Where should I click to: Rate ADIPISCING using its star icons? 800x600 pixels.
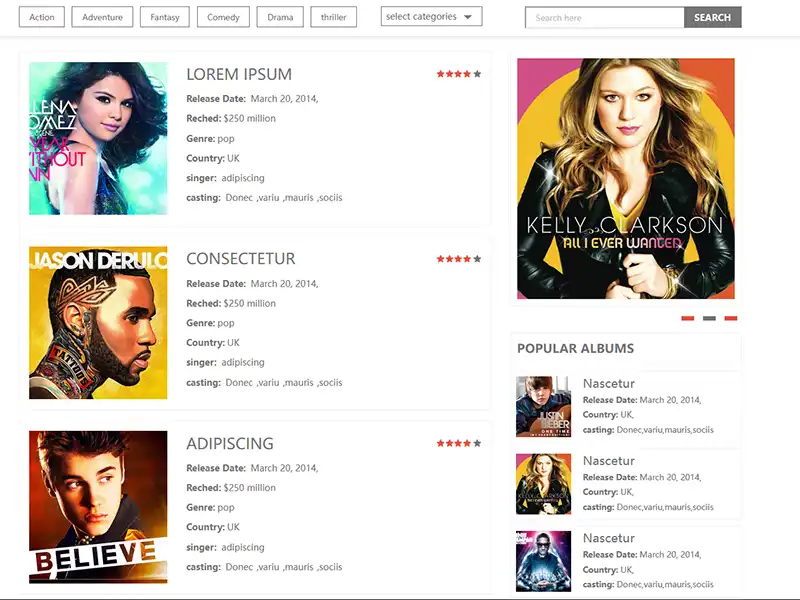458,443
